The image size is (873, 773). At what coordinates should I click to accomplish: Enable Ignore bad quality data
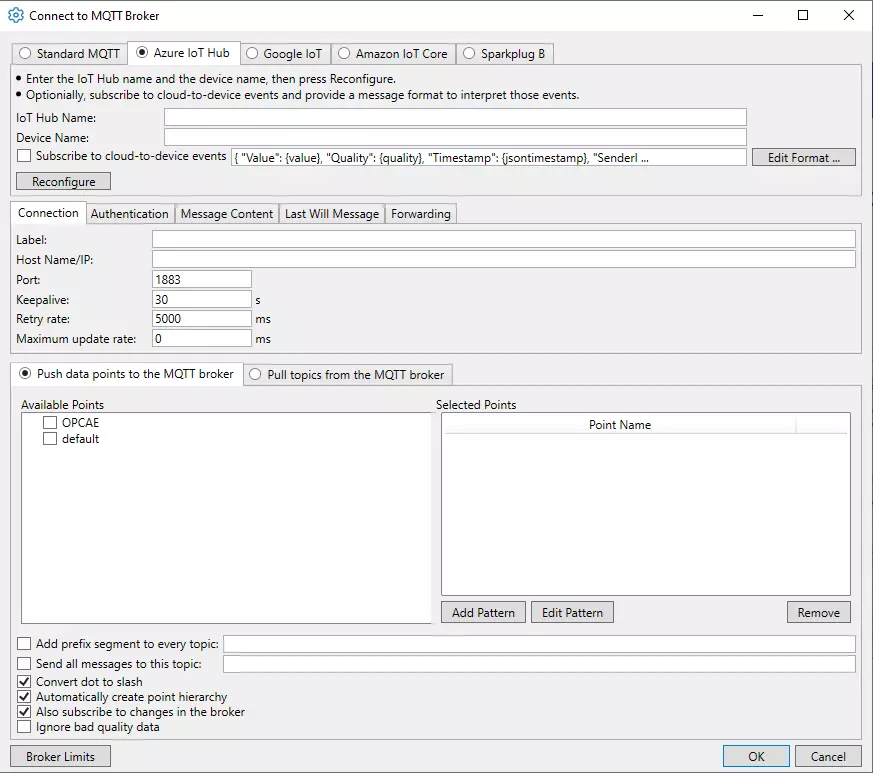coord(24,727)
